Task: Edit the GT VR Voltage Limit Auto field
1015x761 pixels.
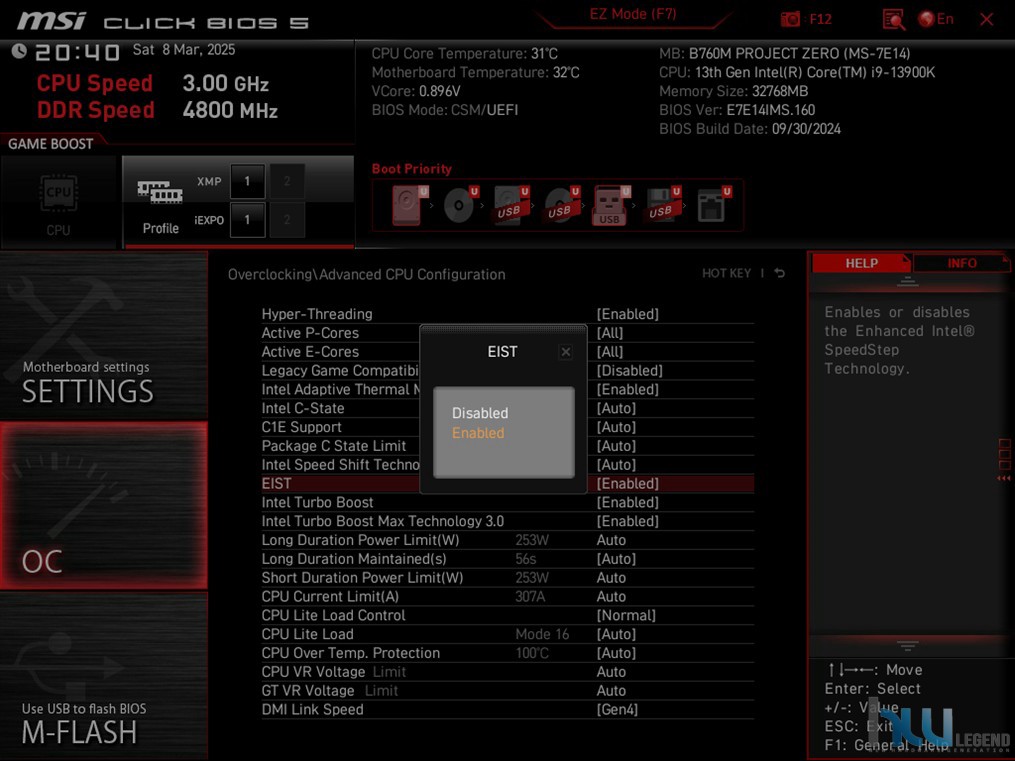Action: pos(611,690)
